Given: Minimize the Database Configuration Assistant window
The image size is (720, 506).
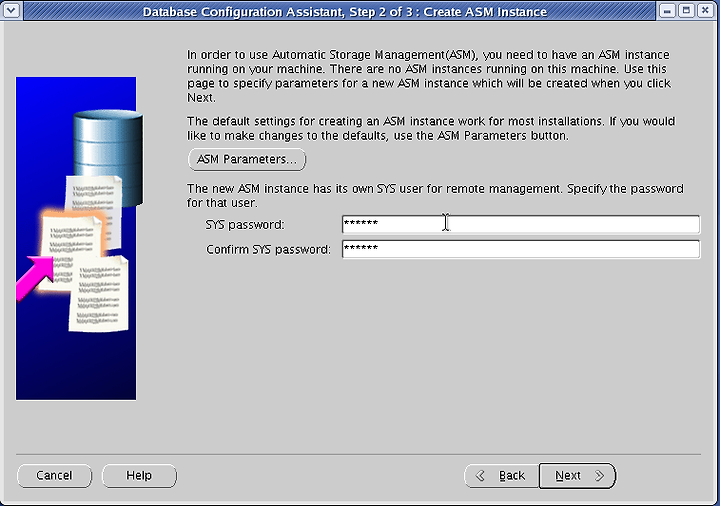Looking at the screenshot, I should tap(667, 10).
